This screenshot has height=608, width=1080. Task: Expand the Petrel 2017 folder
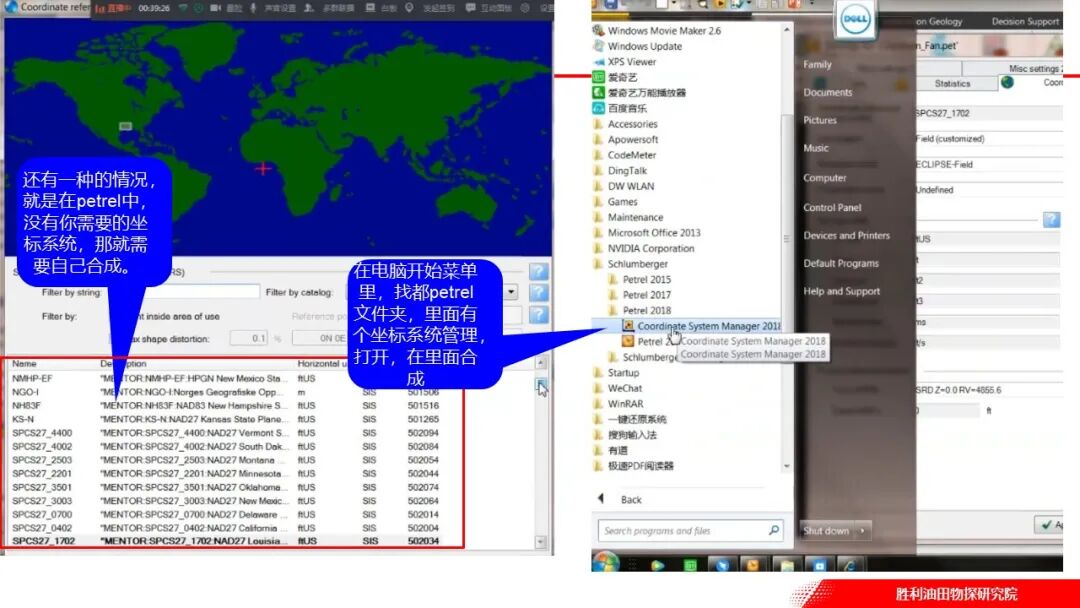coord(640,295)
